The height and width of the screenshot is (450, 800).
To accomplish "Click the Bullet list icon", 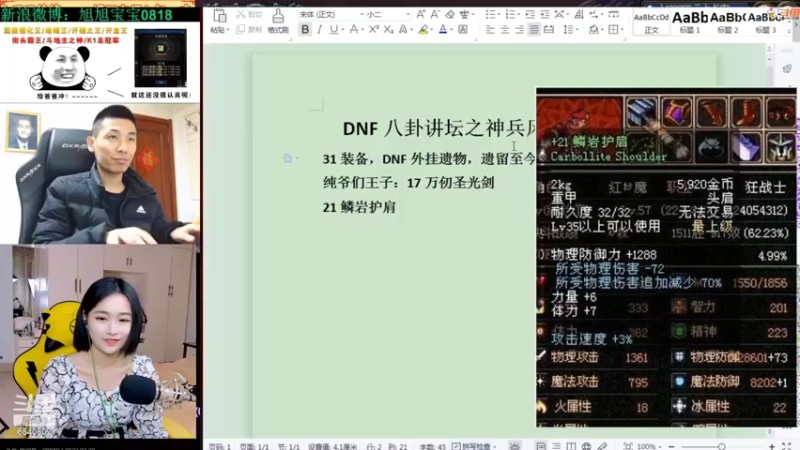I will point(490,14).
